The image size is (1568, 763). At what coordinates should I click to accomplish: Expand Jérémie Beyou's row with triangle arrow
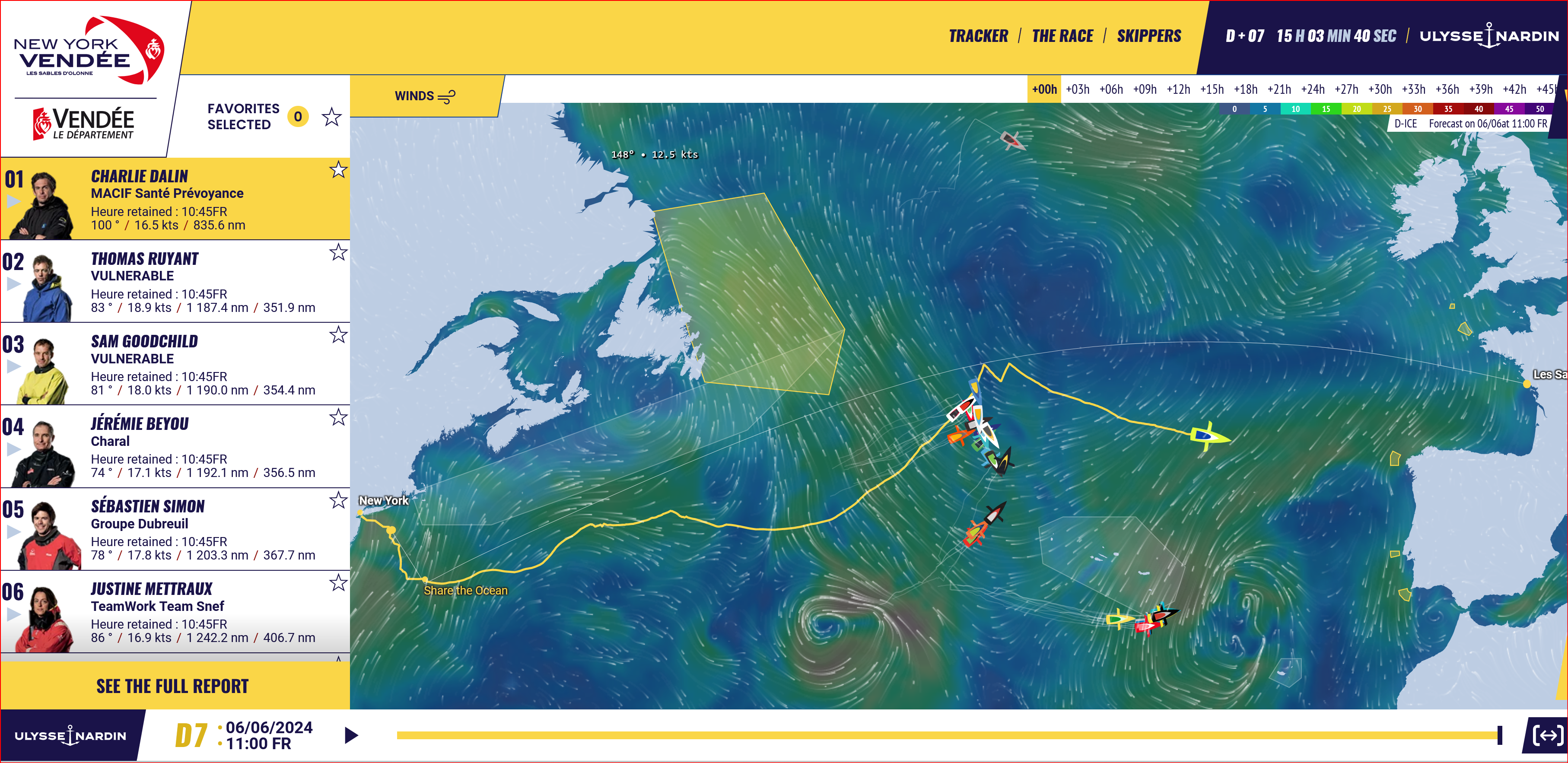click(x=13, y=449)
